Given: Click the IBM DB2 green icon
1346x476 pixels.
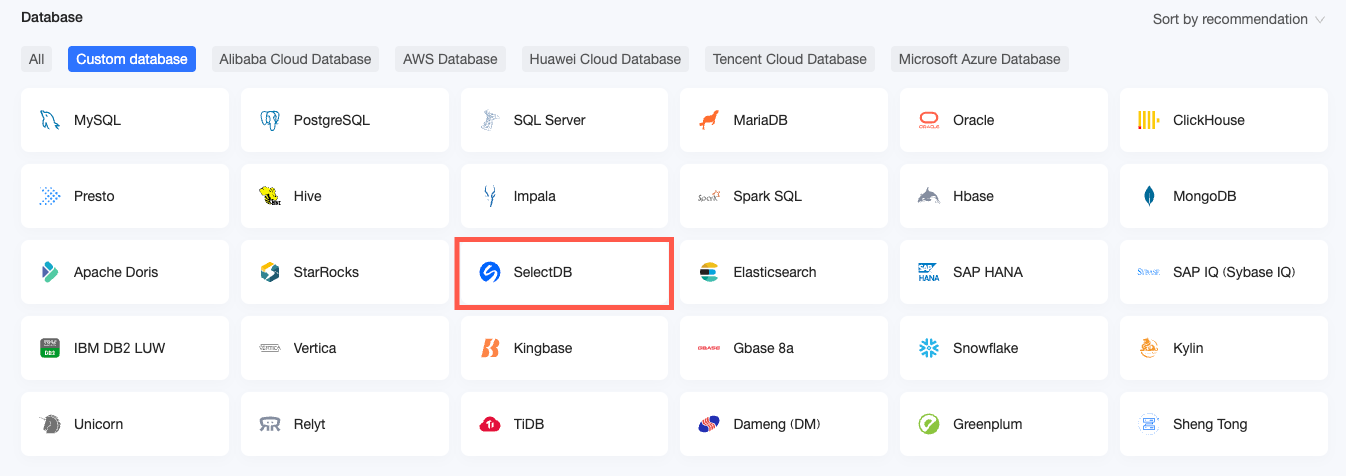Looking at the screenshot, I should coord(49,348).
